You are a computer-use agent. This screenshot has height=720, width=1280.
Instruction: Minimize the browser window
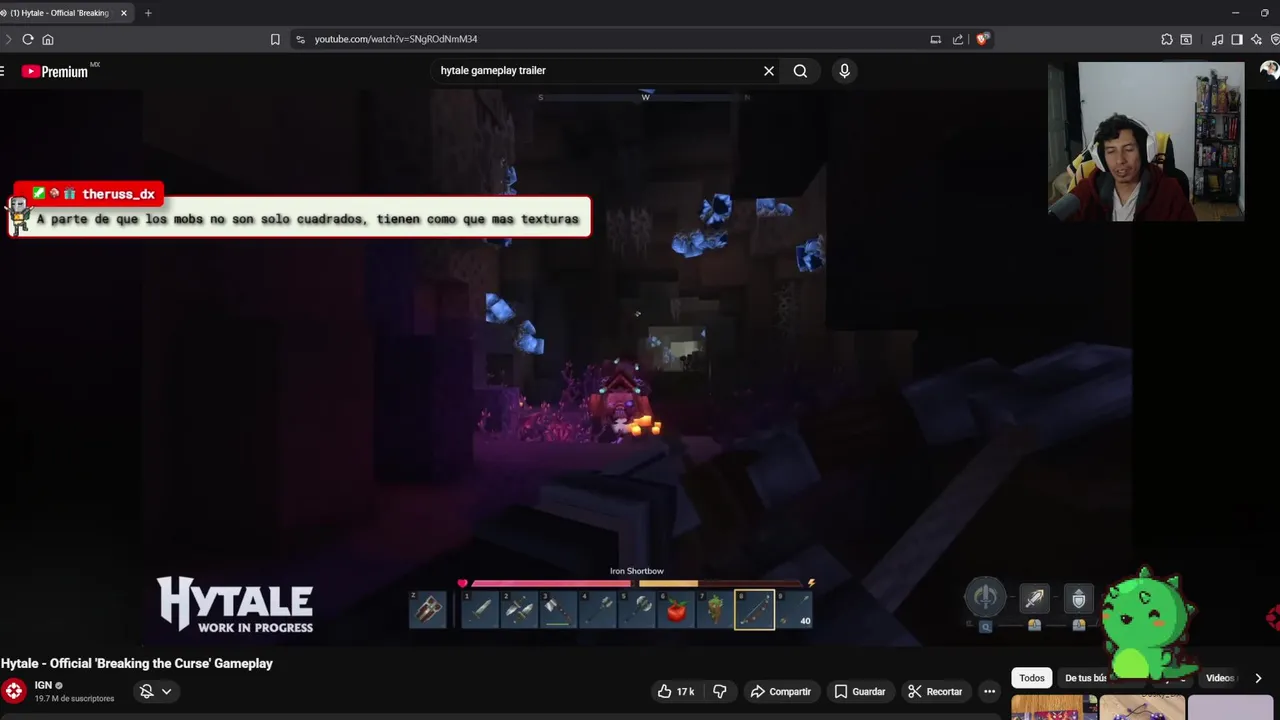(x=1236, y=13)
